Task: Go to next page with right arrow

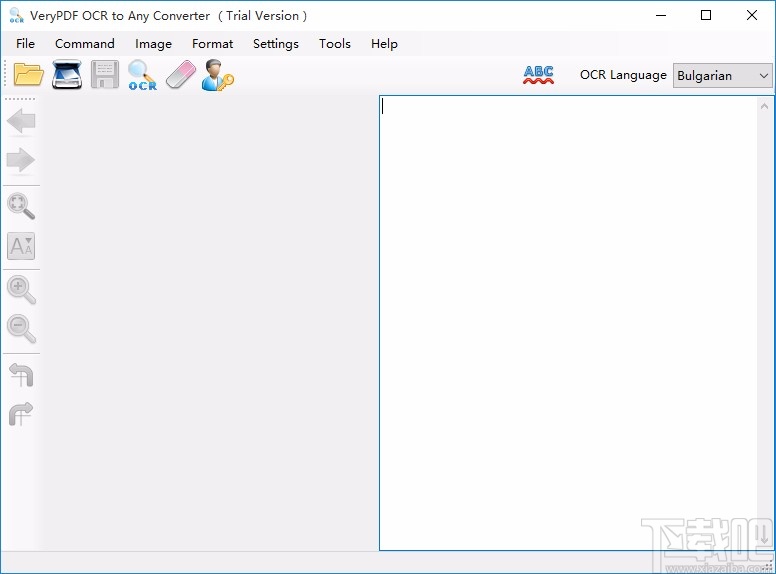Action: tap(21, 160)
